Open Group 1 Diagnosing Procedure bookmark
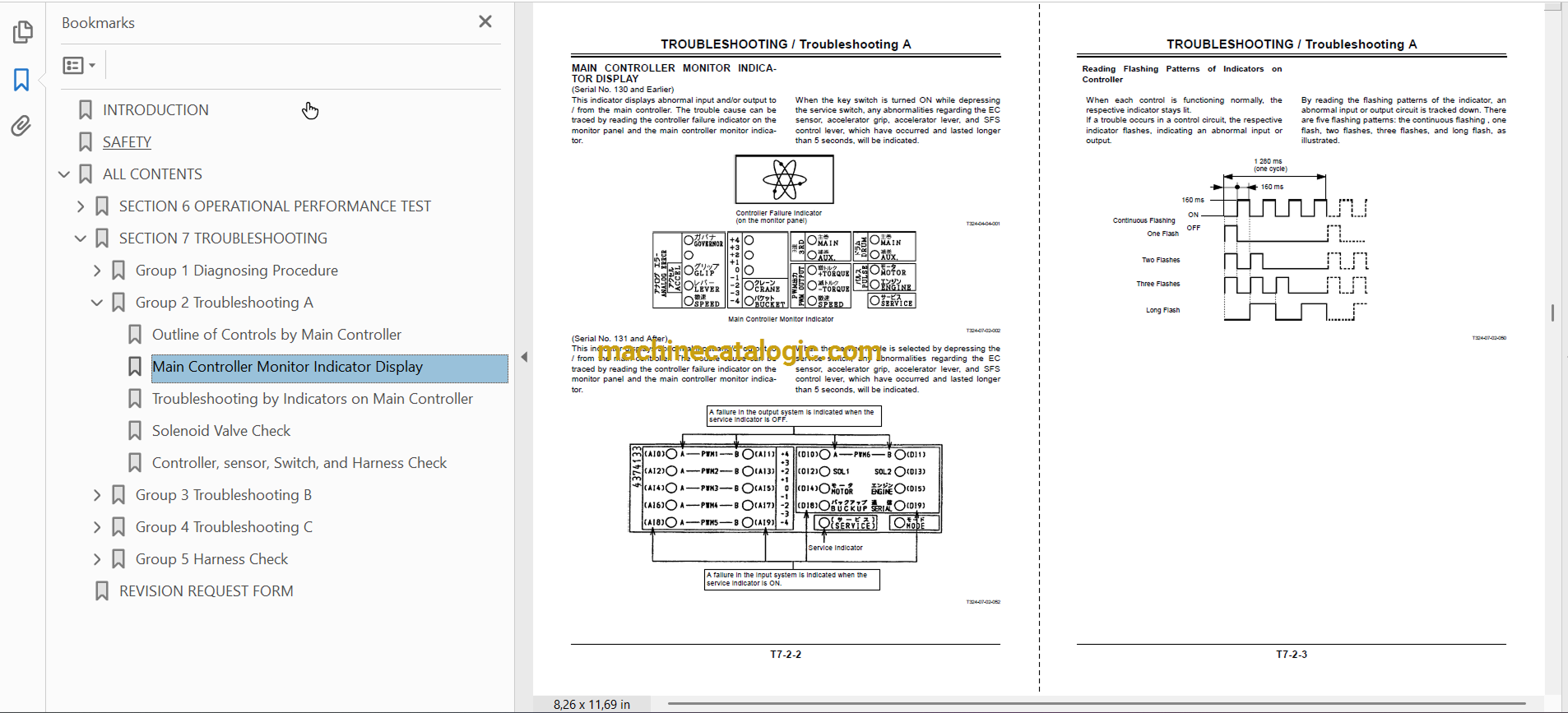1568x713 pixels. (237, 270)
